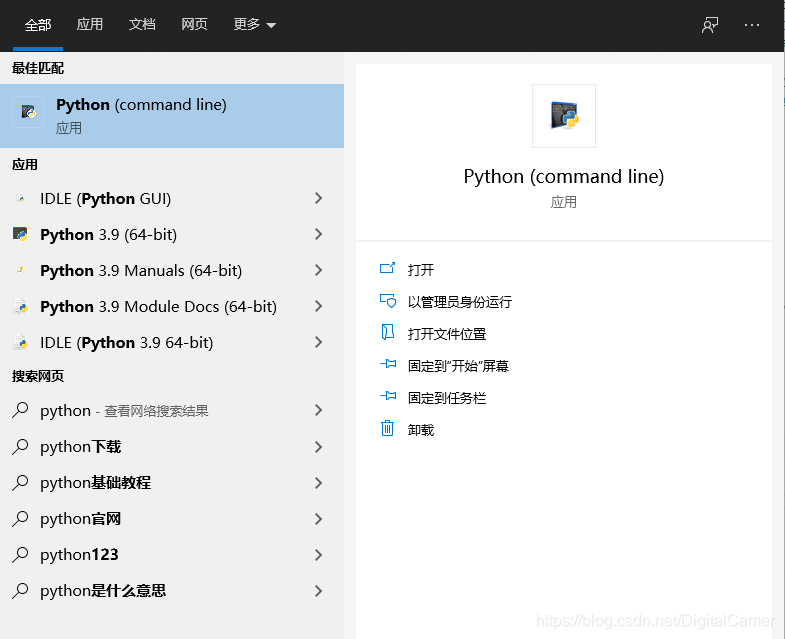Expand arrow for python123 suggestion
The height and width of the screenshot is (639, 785).
click(318, 555)
